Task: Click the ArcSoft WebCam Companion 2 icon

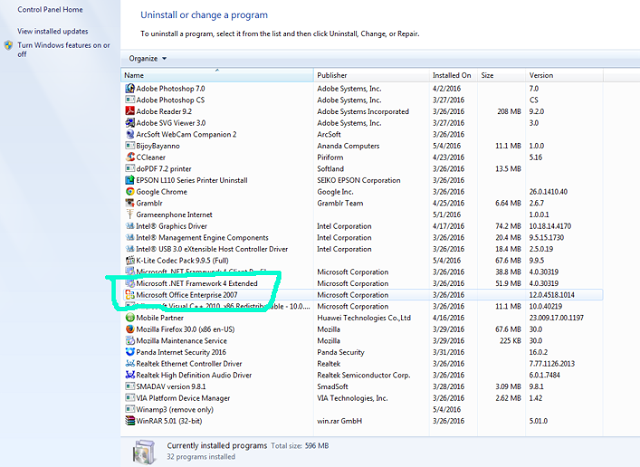Action: [130, 134]
